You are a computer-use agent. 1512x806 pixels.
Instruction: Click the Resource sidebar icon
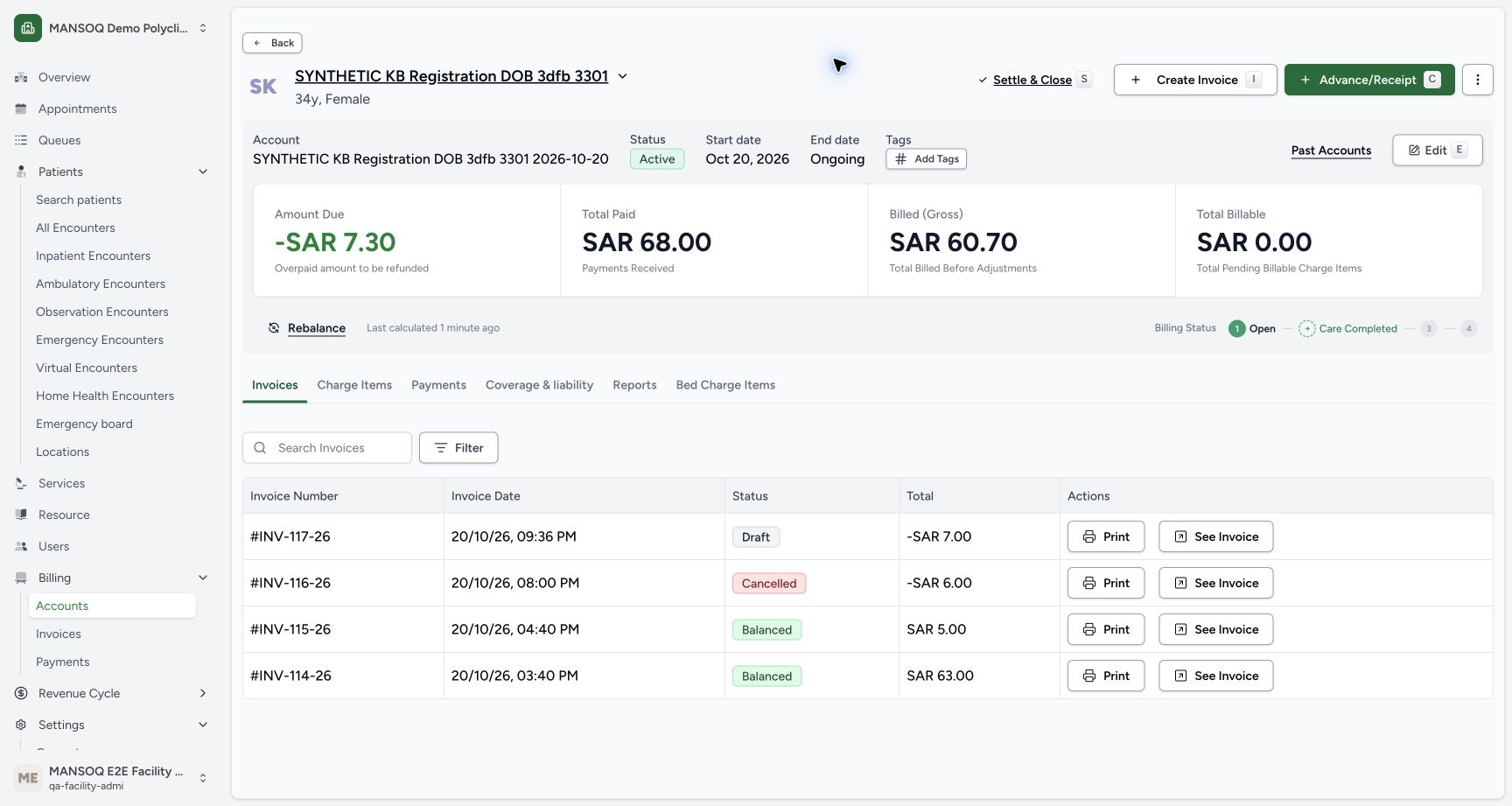coord(21,515)
